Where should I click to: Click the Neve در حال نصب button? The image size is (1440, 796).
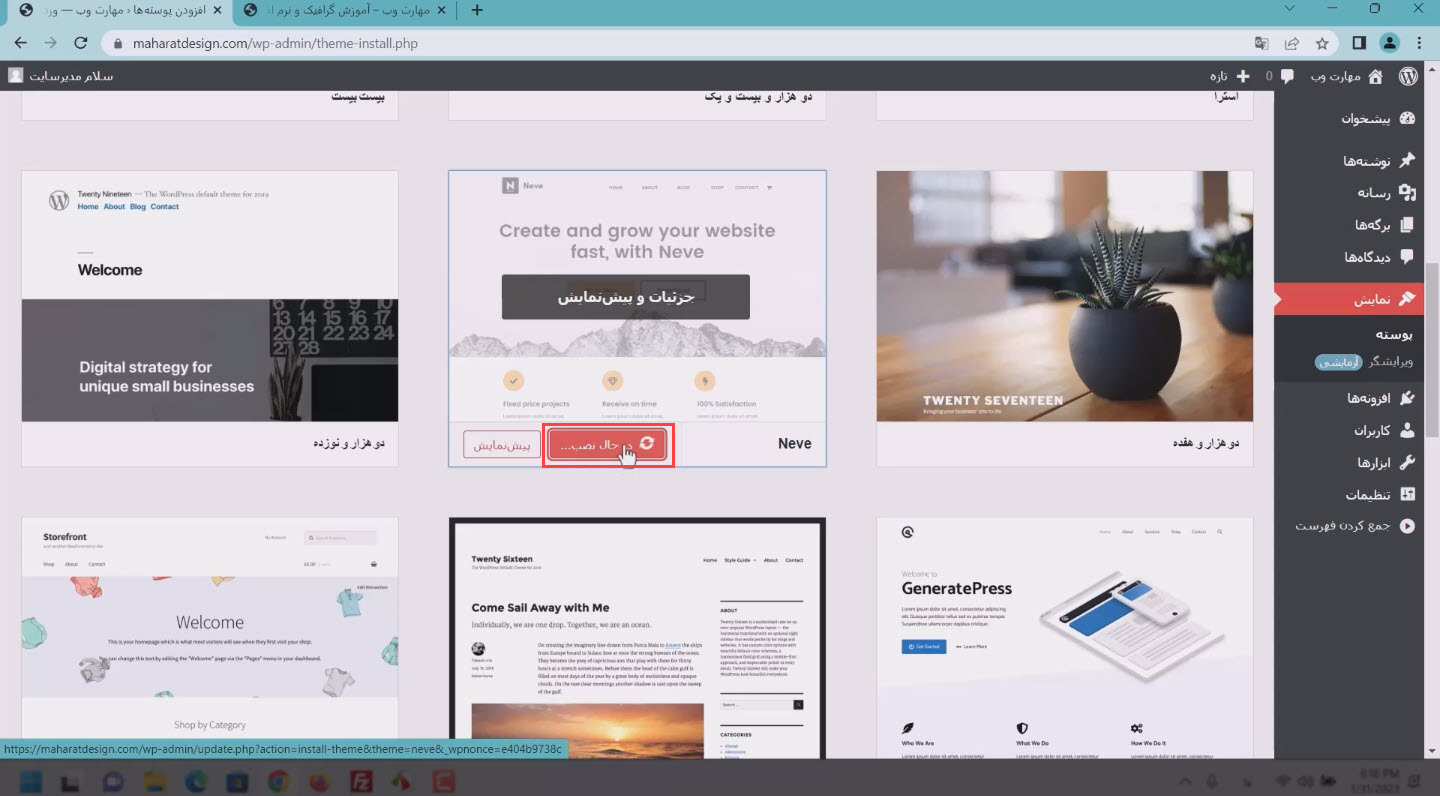click(x=607, y=444)
